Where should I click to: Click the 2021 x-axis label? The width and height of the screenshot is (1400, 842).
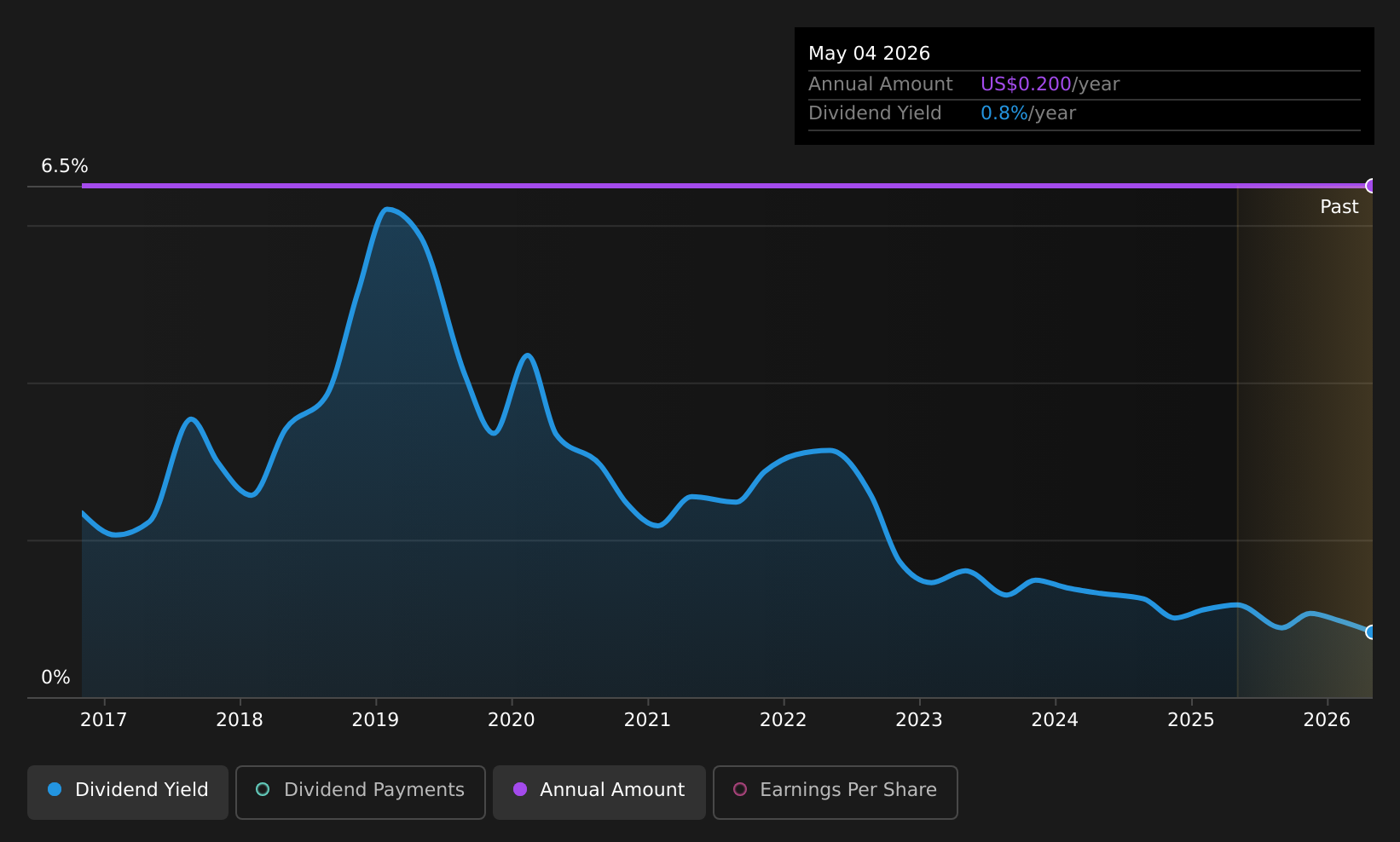[x=647, y=720]
